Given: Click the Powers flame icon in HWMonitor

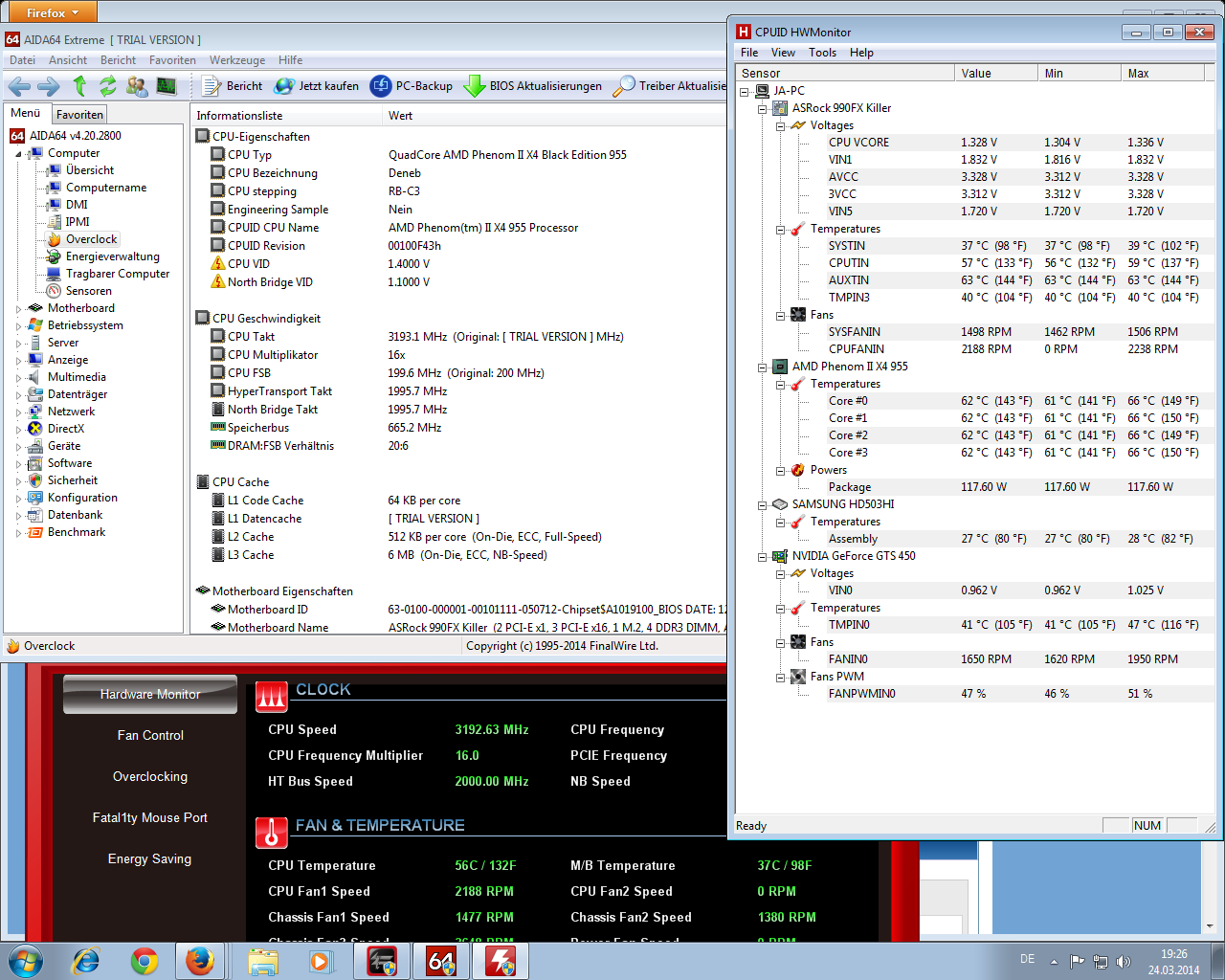Looking at the screenshot, I should click(797, 470).
